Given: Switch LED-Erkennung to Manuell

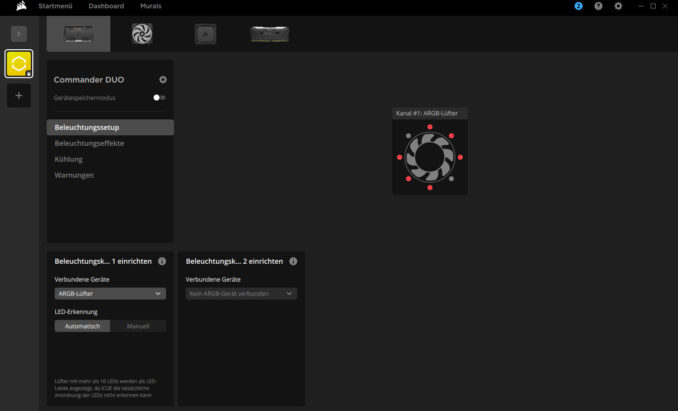Looking at the screenshot, I should tap(138, 326).
